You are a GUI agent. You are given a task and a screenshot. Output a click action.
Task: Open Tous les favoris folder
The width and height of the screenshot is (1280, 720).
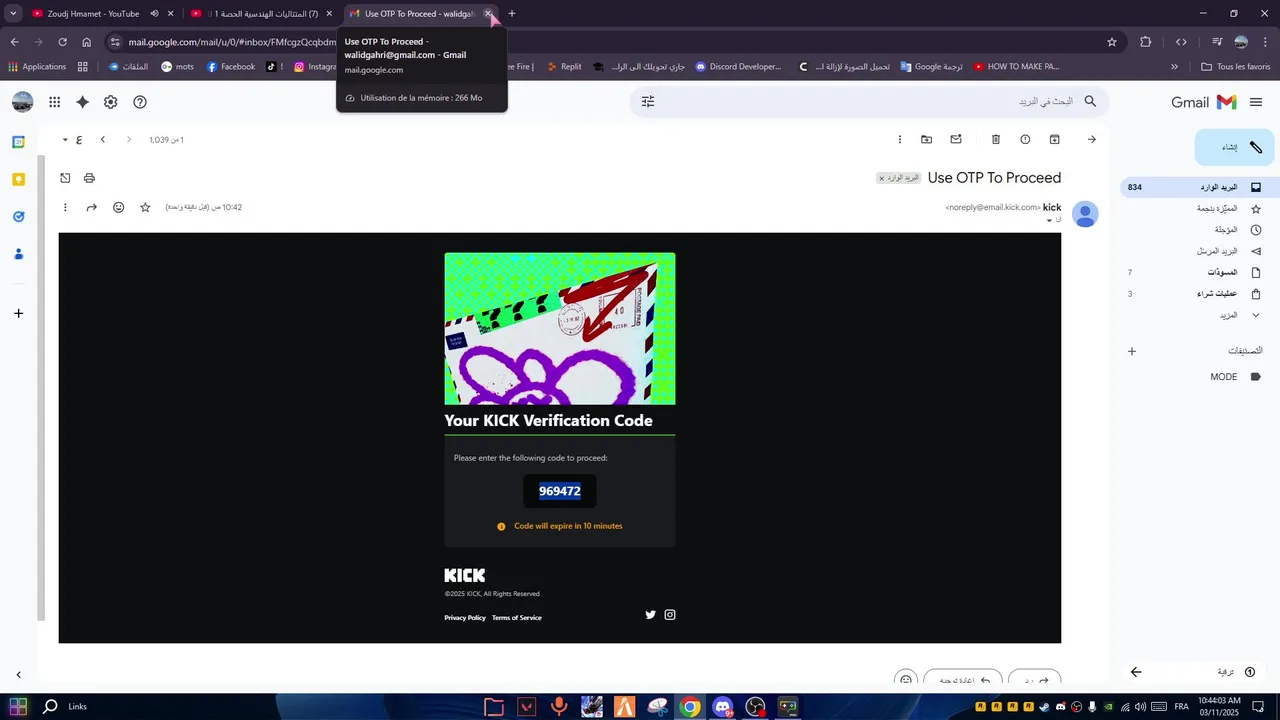point(1236,67)
